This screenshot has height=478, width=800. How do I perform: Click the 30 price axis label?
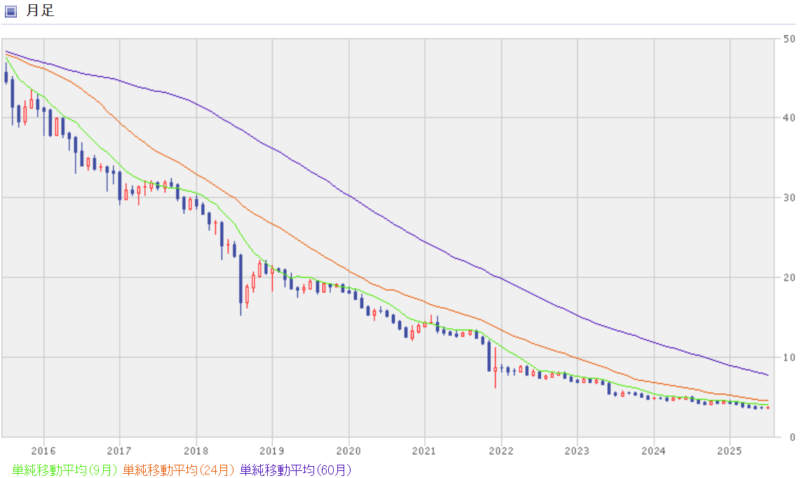[x=789, y=198]
